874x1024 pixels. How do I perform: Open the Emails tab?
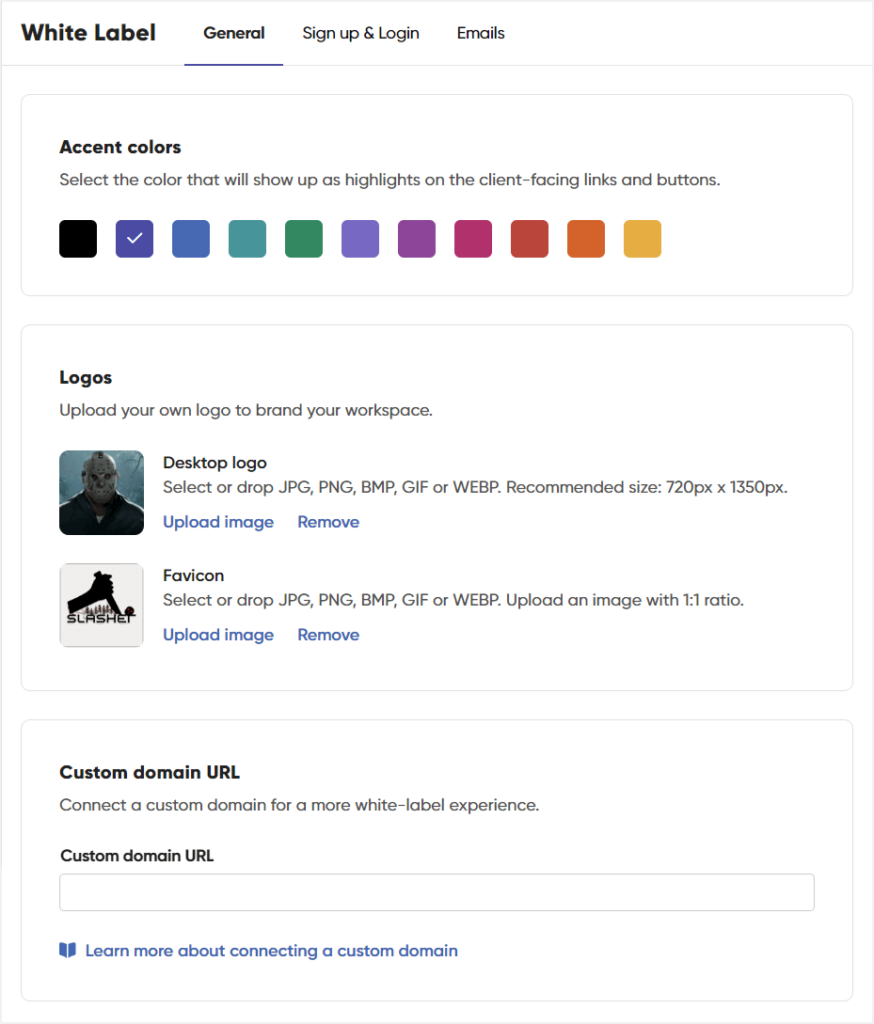click(x=481, y=33)
